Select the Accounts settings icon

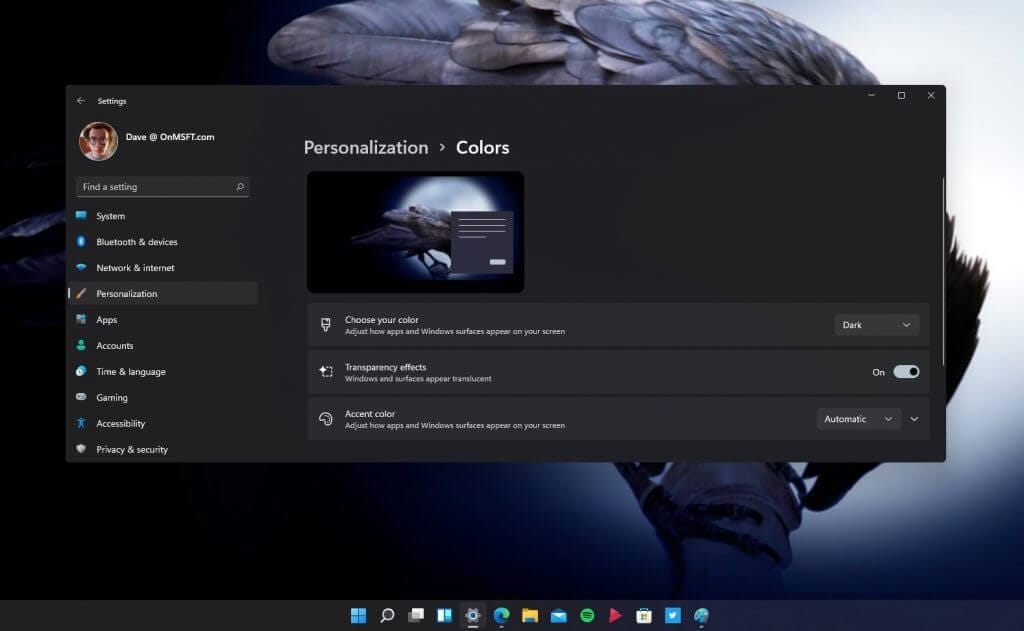89,345
